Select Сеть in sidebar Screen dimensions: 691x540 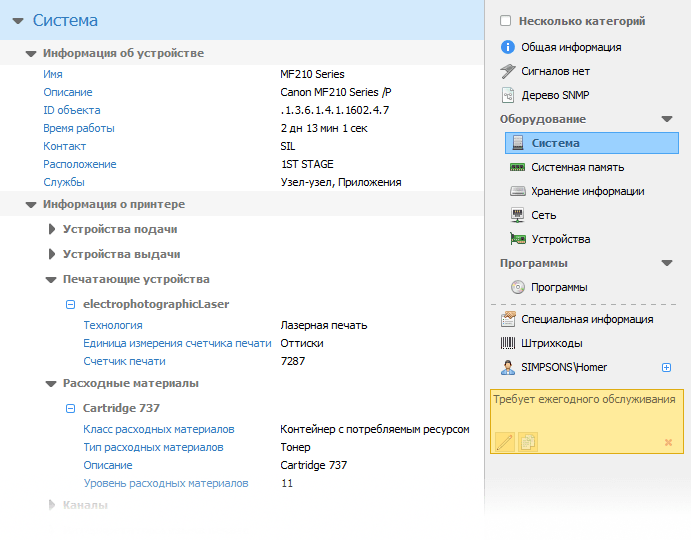click(543, 215)
